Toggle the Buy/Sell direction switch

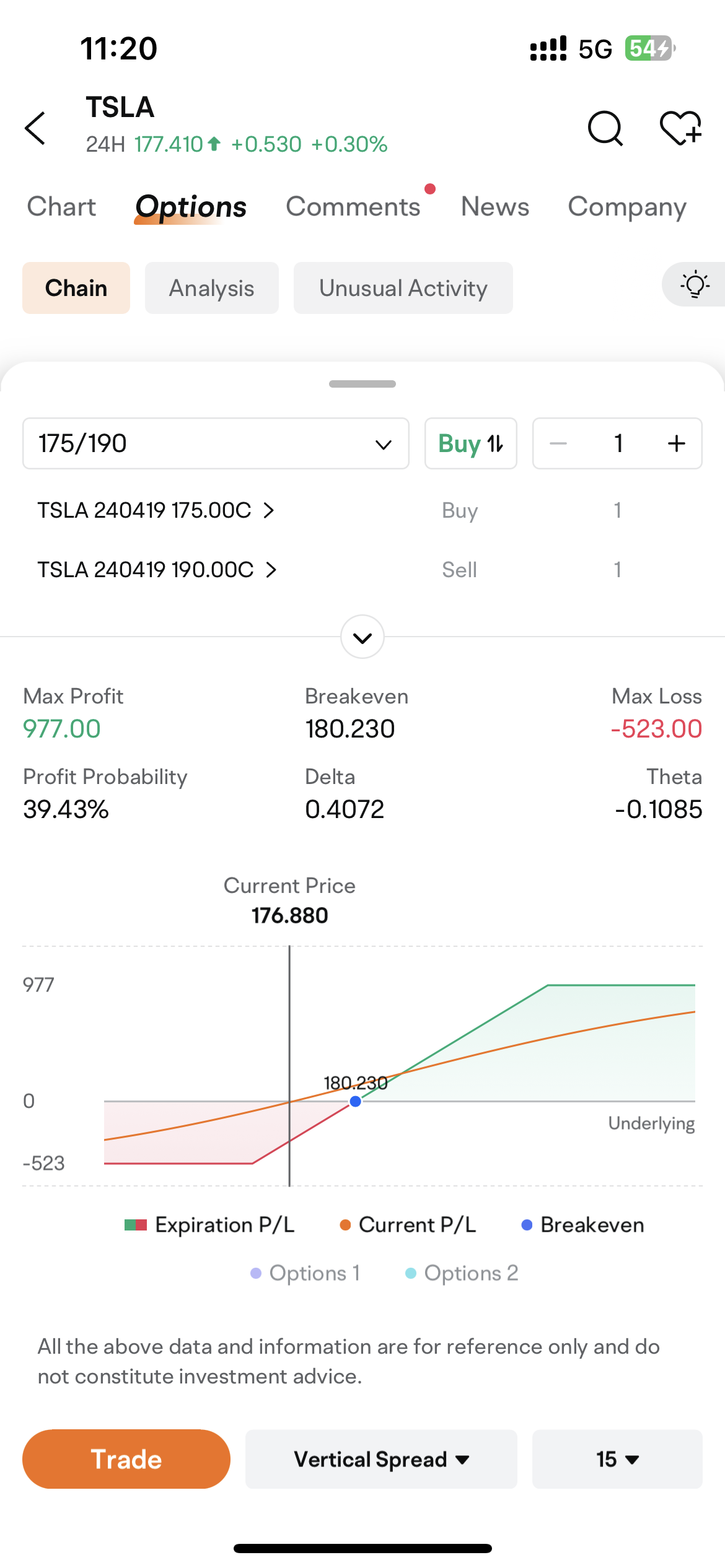[470, 443]
